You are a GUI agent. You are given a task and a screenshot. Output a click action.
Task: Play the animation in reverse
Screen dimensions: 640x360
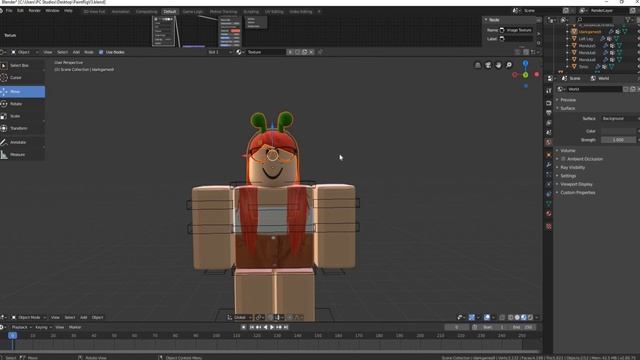[x=265, y=327]
